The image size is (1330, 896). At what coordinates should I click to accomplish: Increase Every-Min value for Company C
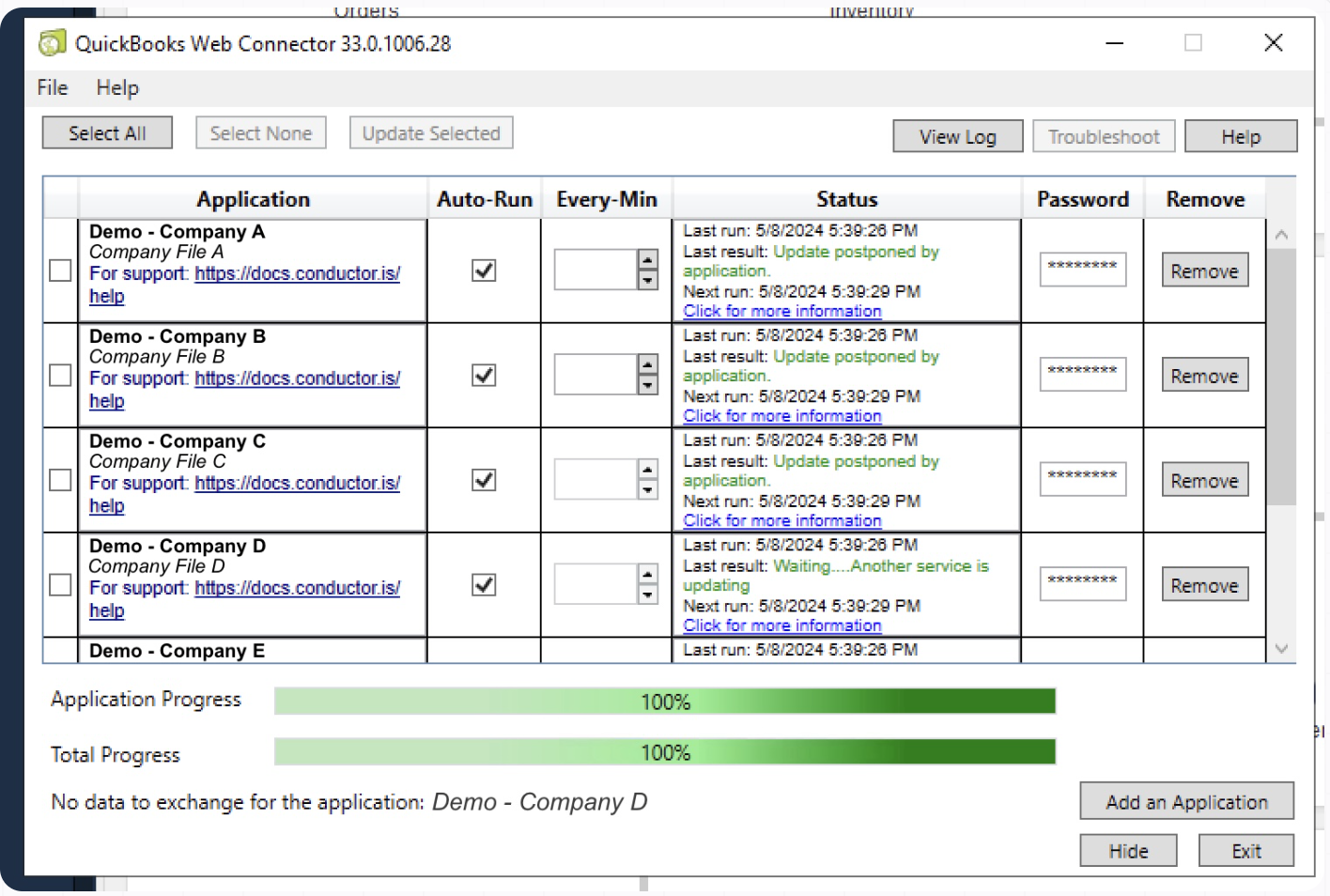647,470
